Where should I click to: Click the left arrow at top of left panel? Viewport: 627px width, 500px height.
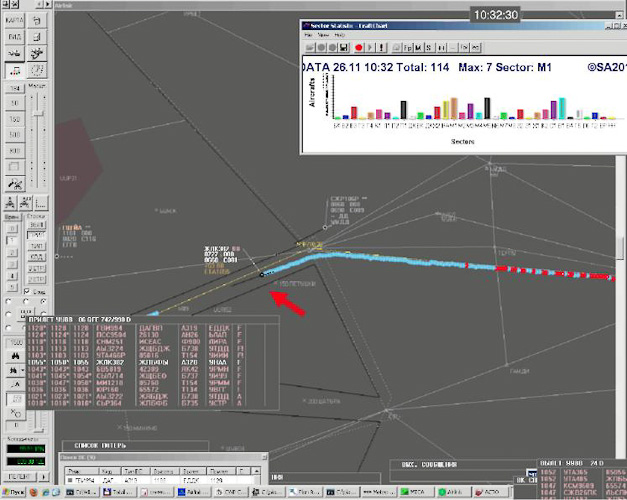(x=40, y=4)
